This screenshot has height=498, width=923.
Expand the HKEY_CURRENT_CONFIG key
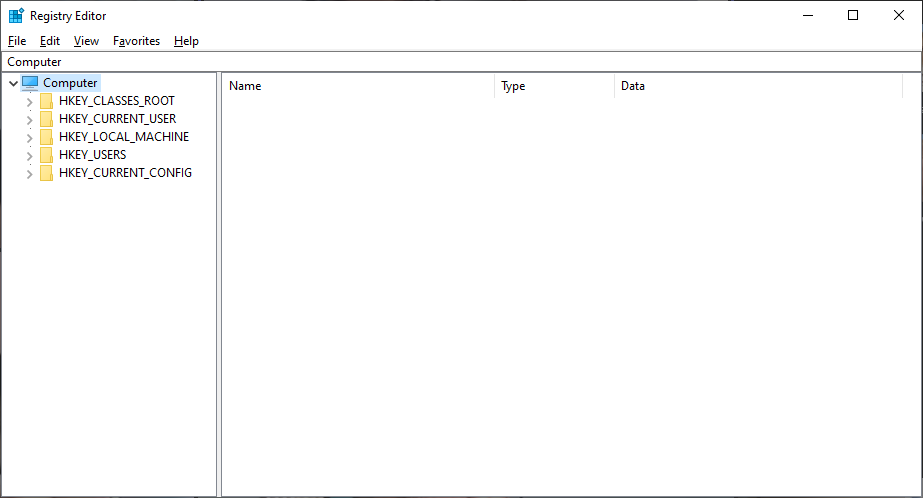point(29,174)
